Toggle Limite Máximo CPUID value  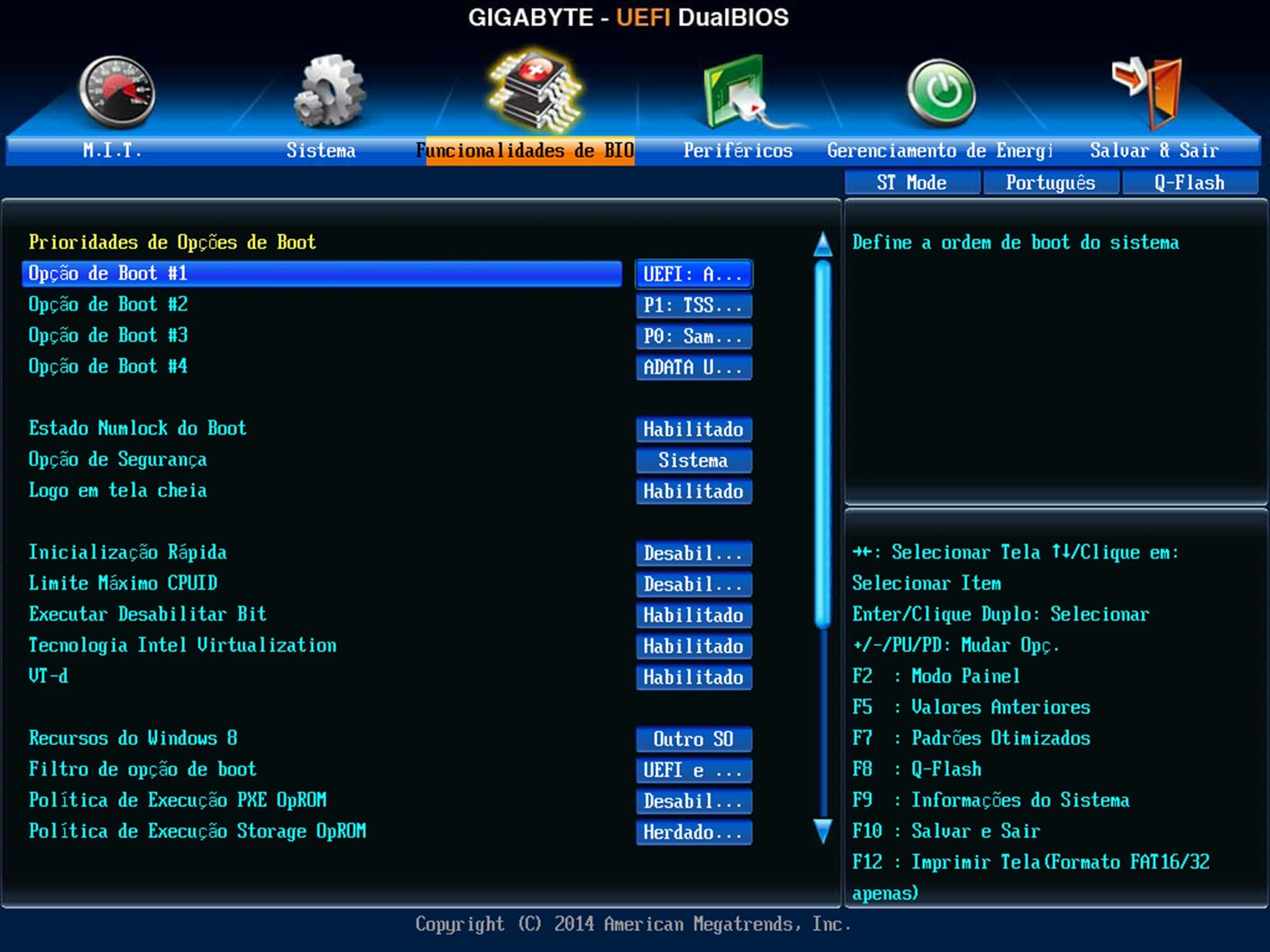pyautogui.click(x=693, y=585)
